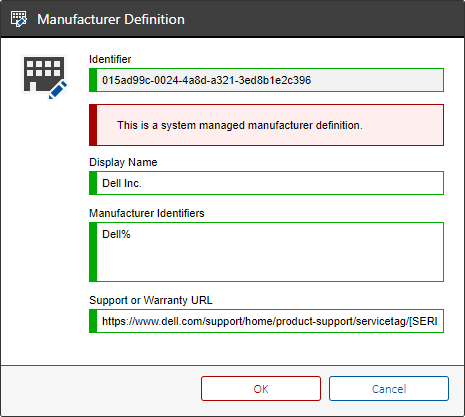Image resolution: width=465 pixels, height=417 pixels.
Task: Click the system managed manufacturer definition message
Action: pos(240,125)
